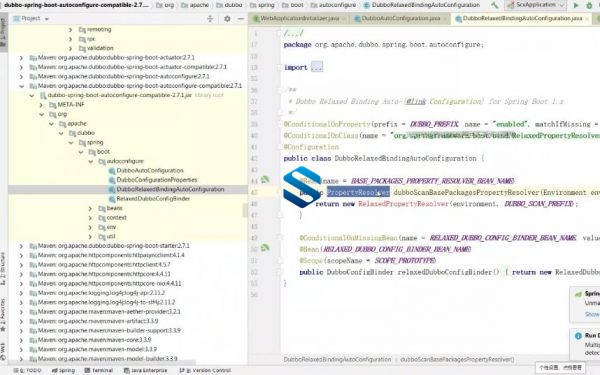Viewport: 600px width, 375px height.
Task: Select DubboRelaxedBindingAutoConfiguration.java editor tab
Action: coord(522,18)
